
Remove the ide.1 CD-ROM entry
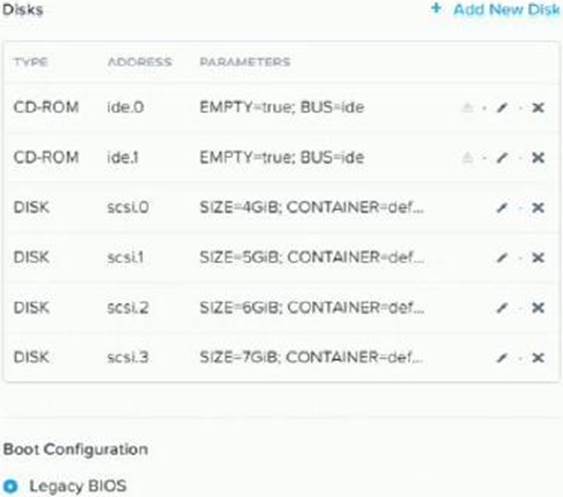538,157
